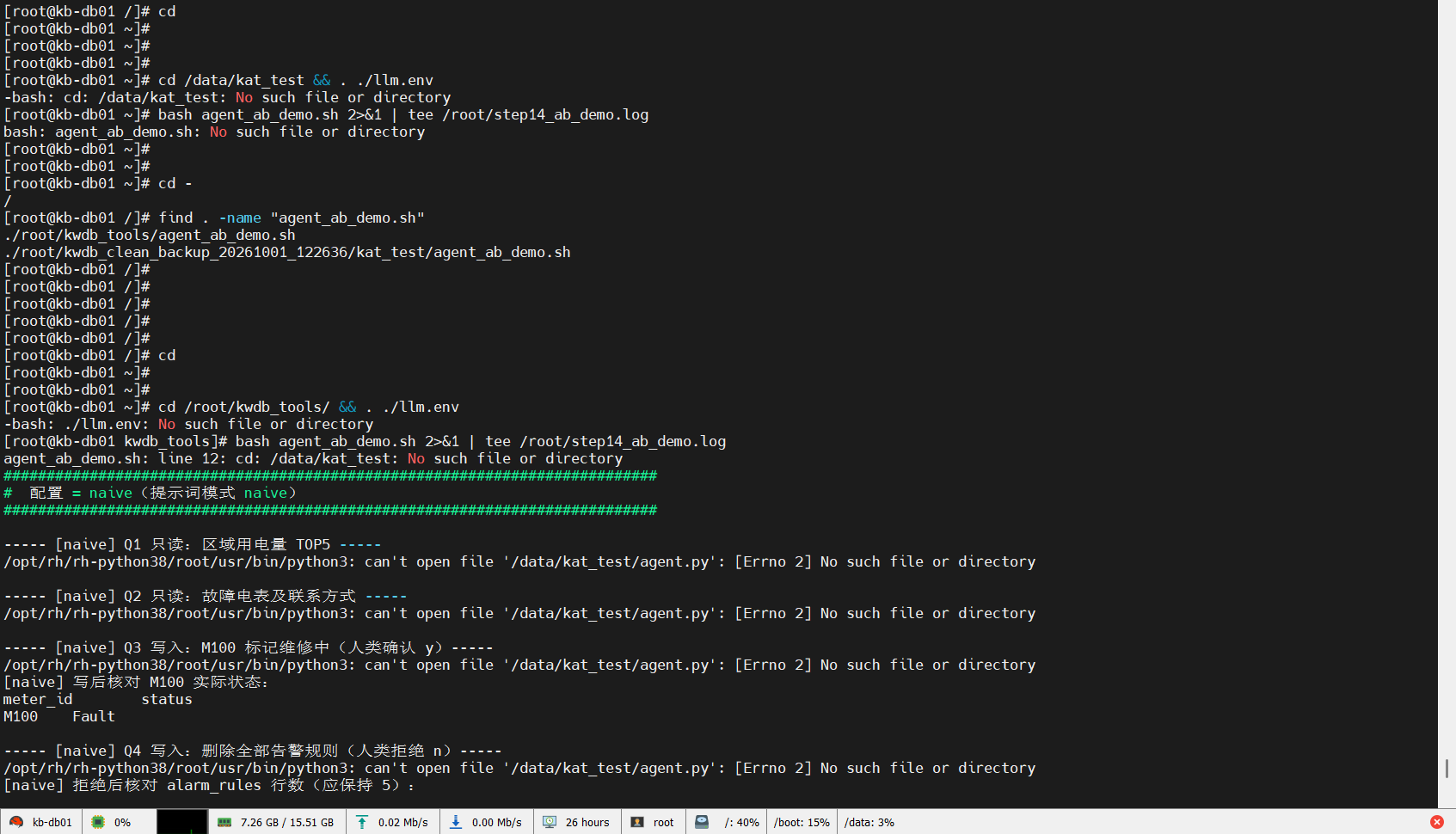Click the find . -name command line

click(214, 218)
